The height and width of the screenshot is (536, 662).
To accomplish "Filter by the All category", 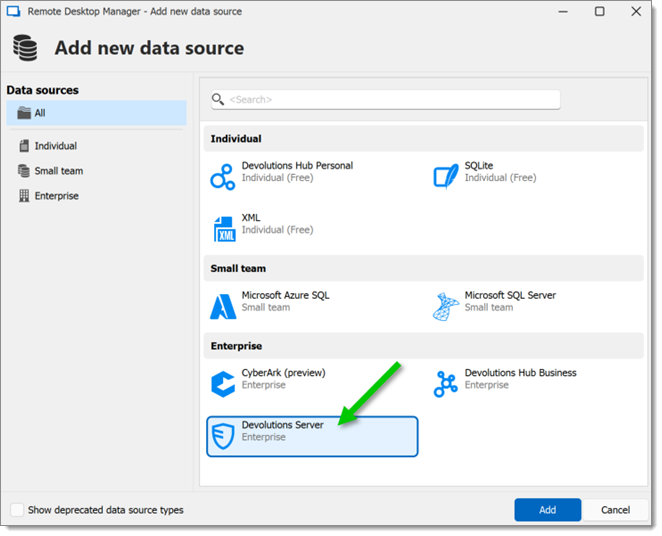I will (x=96, y=113).
